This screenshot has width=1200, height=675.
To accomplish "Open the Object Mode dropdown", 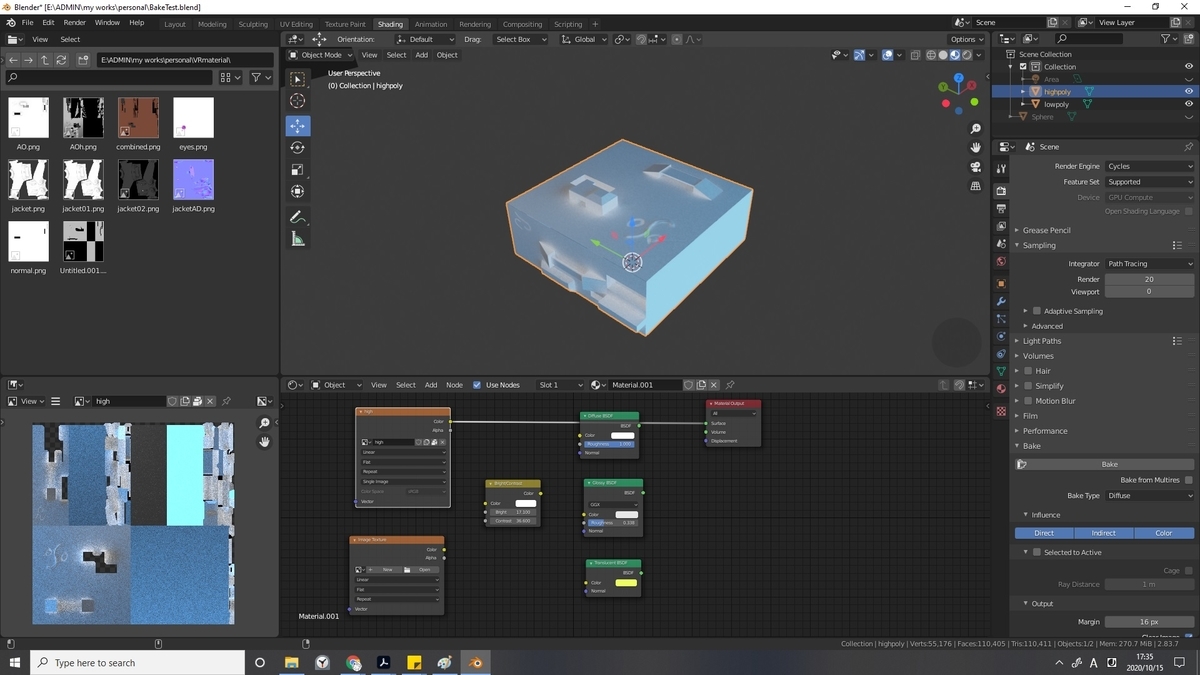I will pos(320,55).
